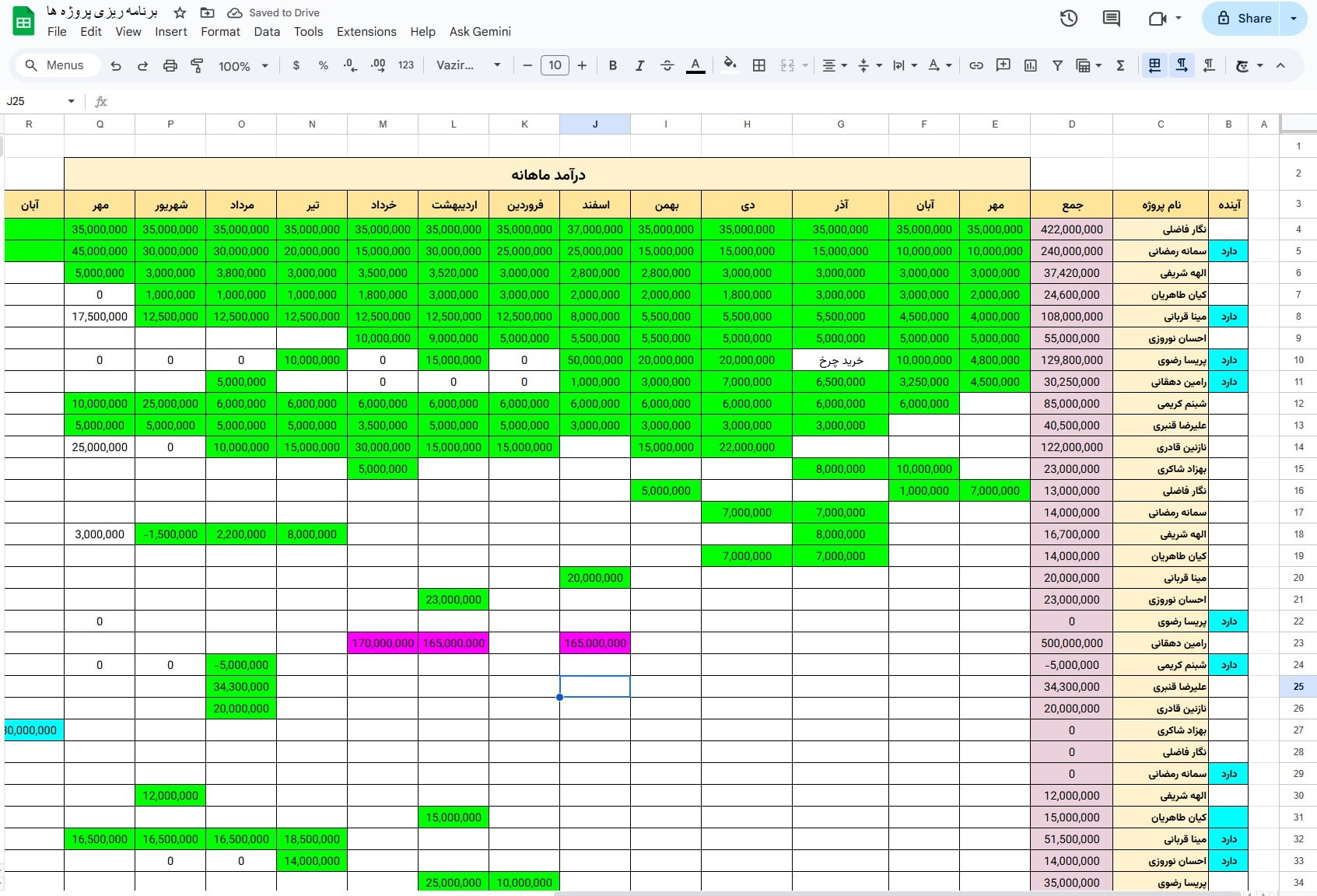Open the Extensions menu

click(366, 32)
